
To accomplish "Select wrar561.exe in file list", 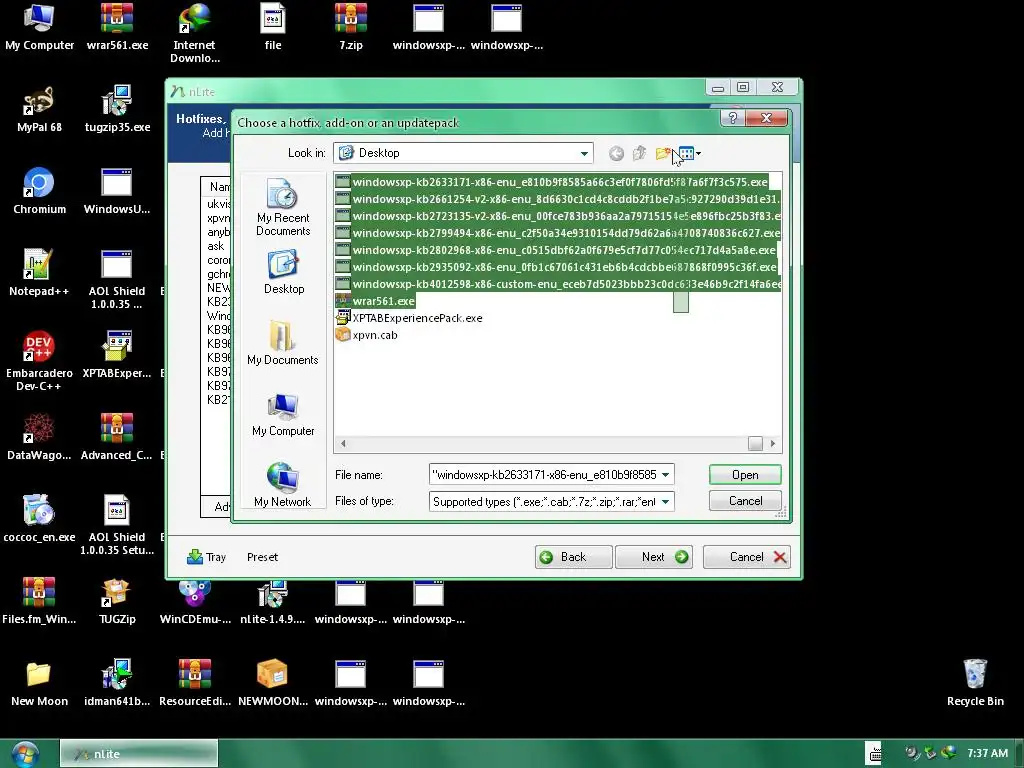I will (376, 301).
